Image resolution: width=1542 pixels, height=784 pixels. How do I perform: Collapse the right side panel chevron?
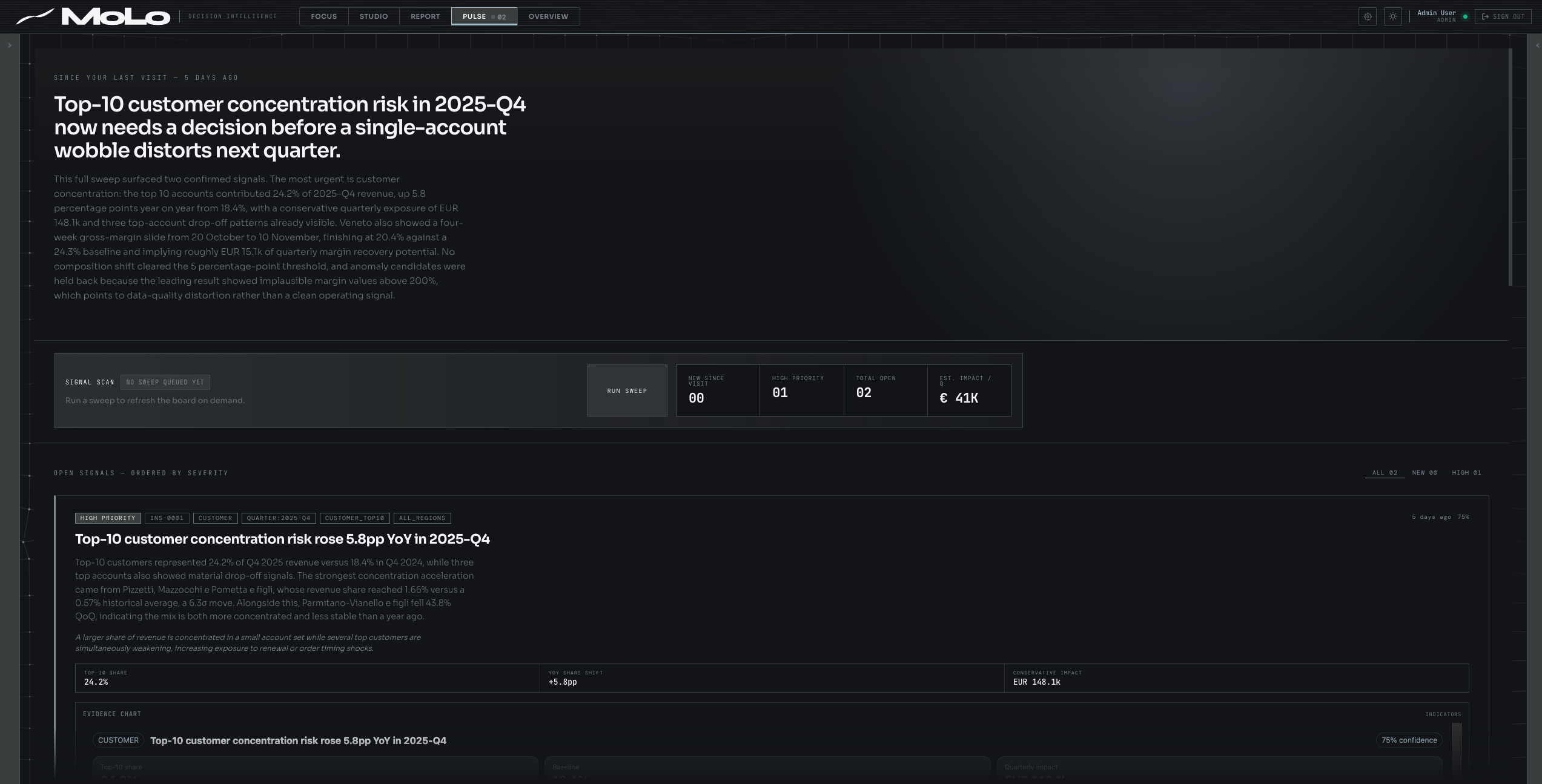click(x=1537, y=45)
